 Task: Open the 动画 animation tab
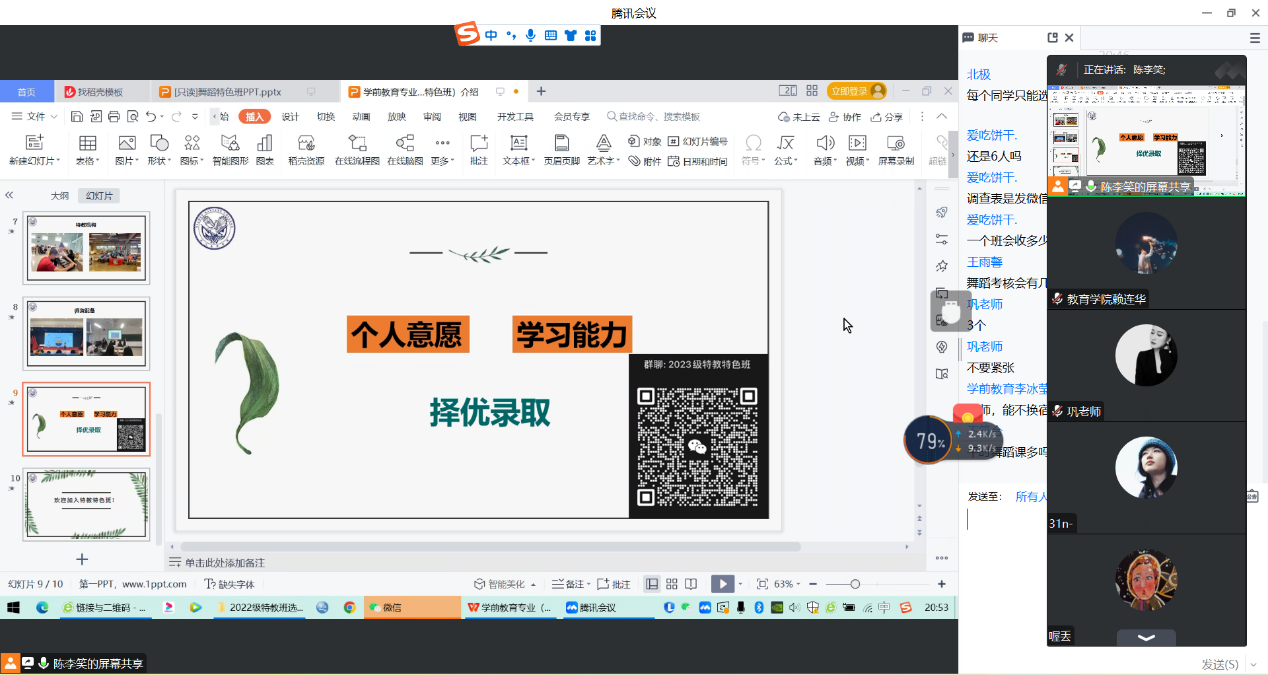tap(361, 117)
